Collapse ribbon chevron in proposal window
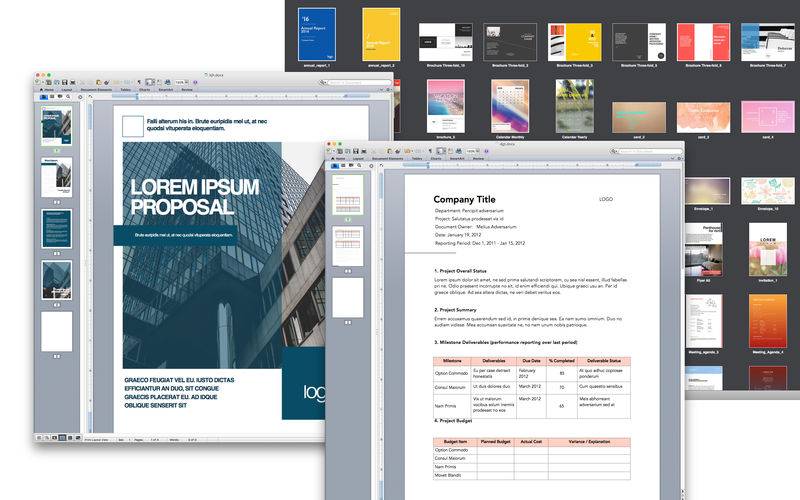The image size is (800, 500). tap(381, 90)
